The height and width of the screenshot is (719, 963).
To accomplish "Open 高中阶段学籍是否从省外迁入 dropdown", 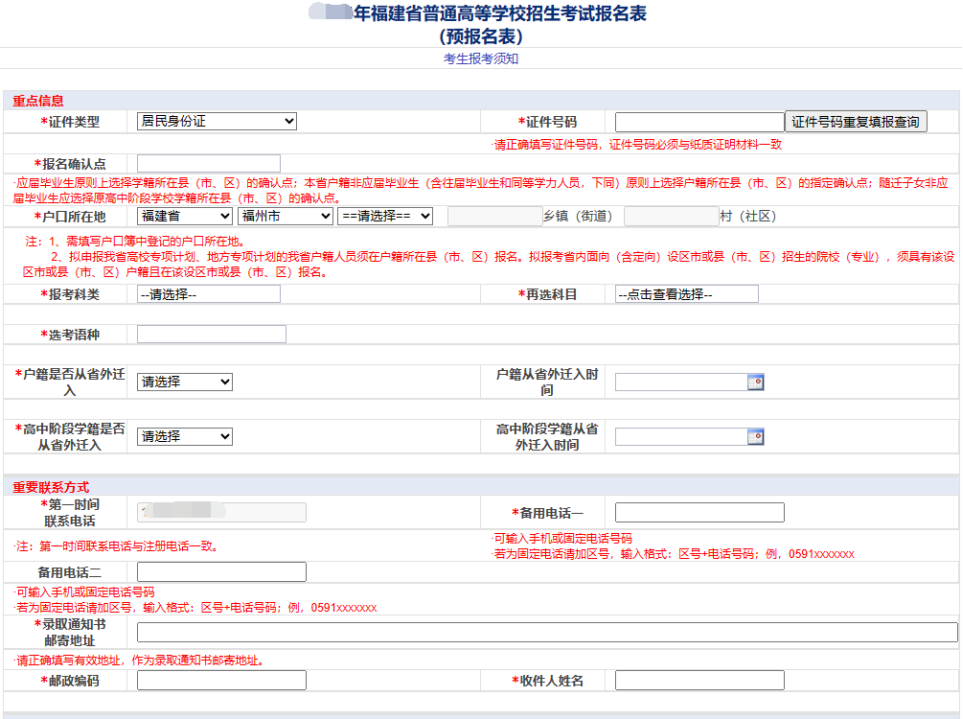I will coord(184,437).
